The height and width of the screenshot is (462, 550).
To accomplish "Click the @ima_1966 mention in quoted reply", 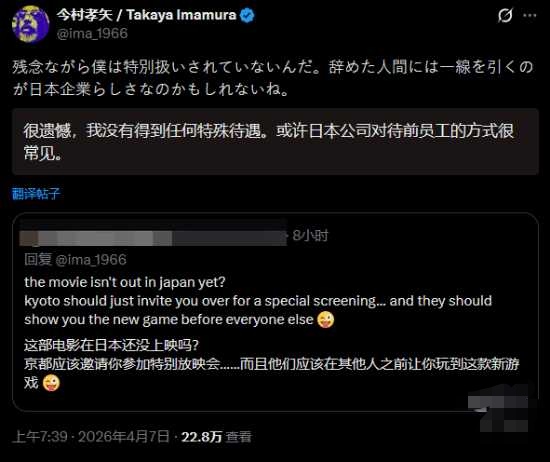I will click(91, 260).
